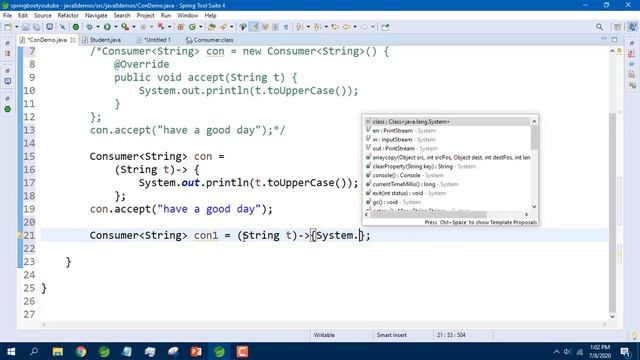Click the green Spring Boot Dashboard icon
The width and height of the screenshot is (640, 360).
coord(76,27)
